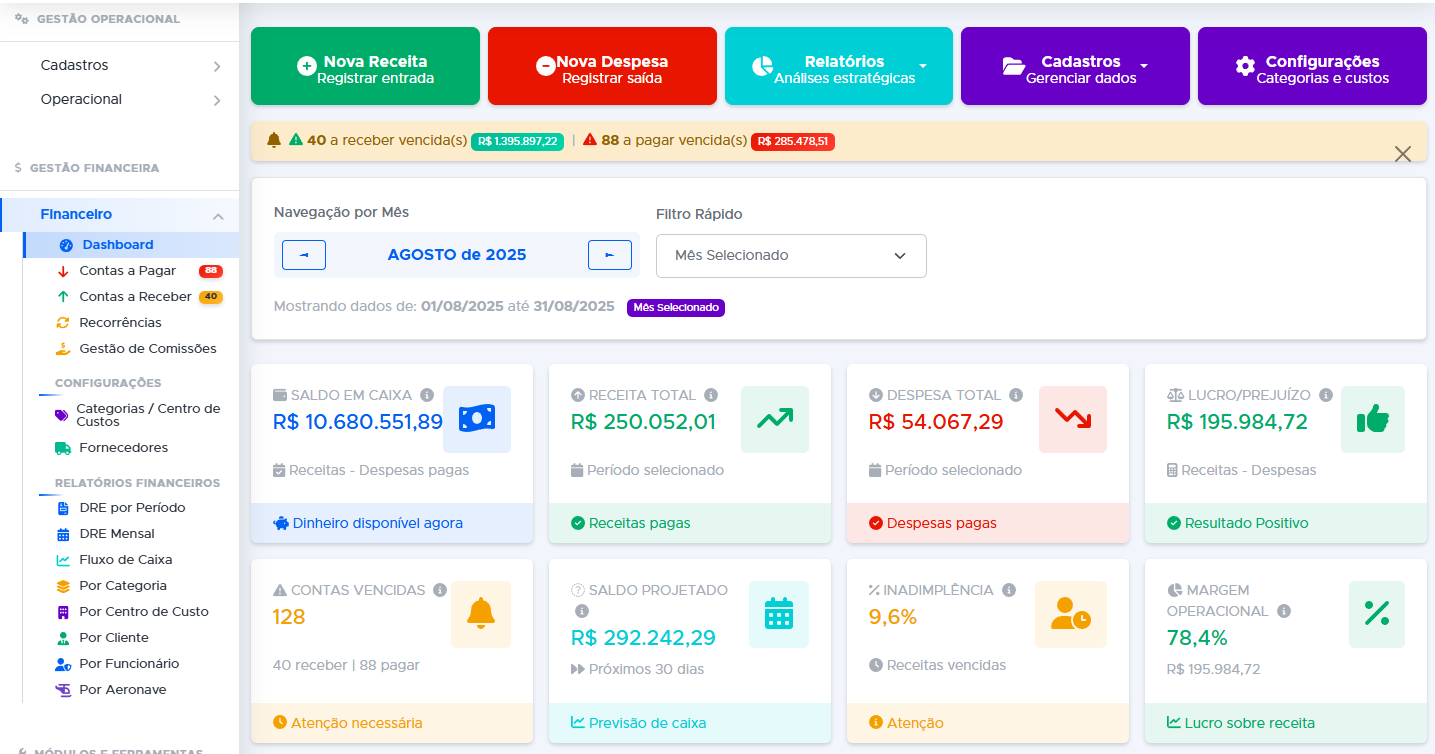Click the Nova Receita button
Screen dimensions: 1435x754
[365, 66]
